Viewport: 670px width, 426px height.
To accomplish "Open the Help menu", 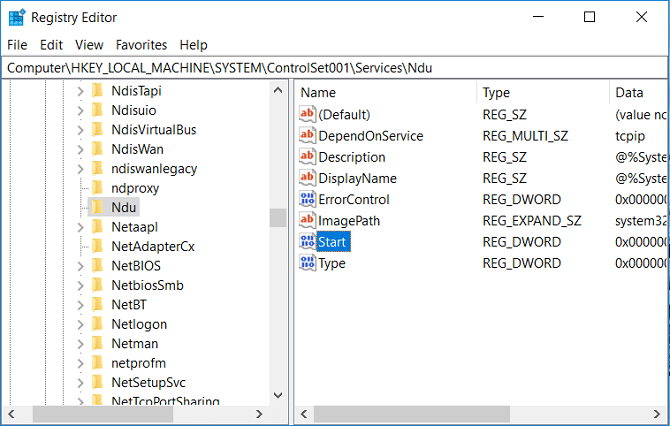I will (193, 45).
